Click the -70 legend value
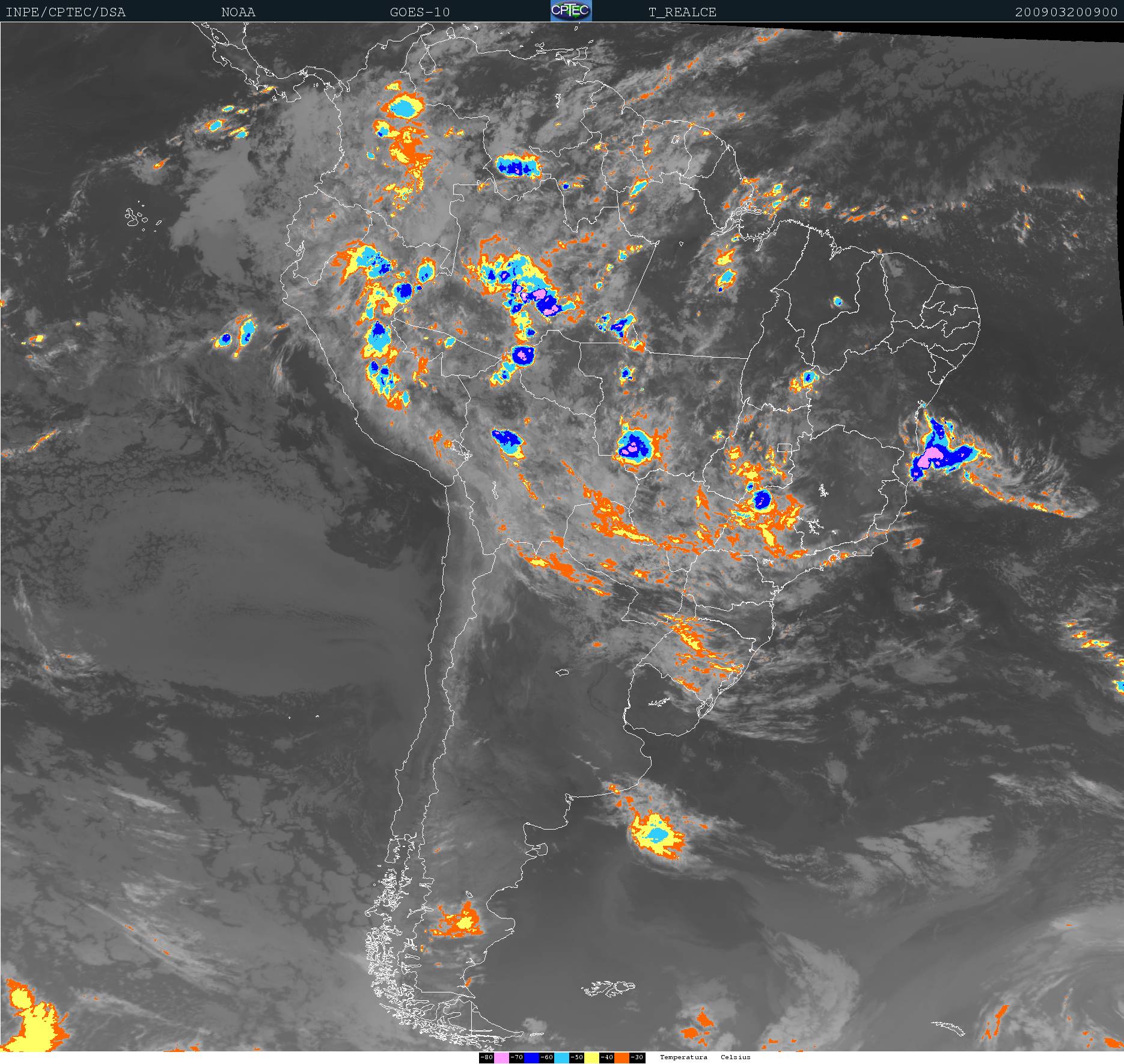Image resolution: width=1124 pixels, height=1064 pixels. 516,1057
